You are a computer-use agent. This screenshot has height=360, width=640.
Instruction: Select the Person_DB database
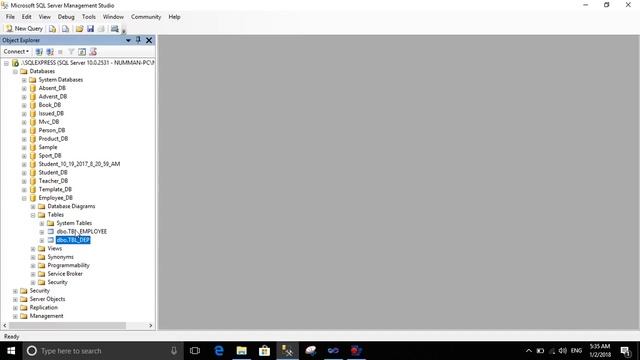pyautogui.click(x=52, y=130)
